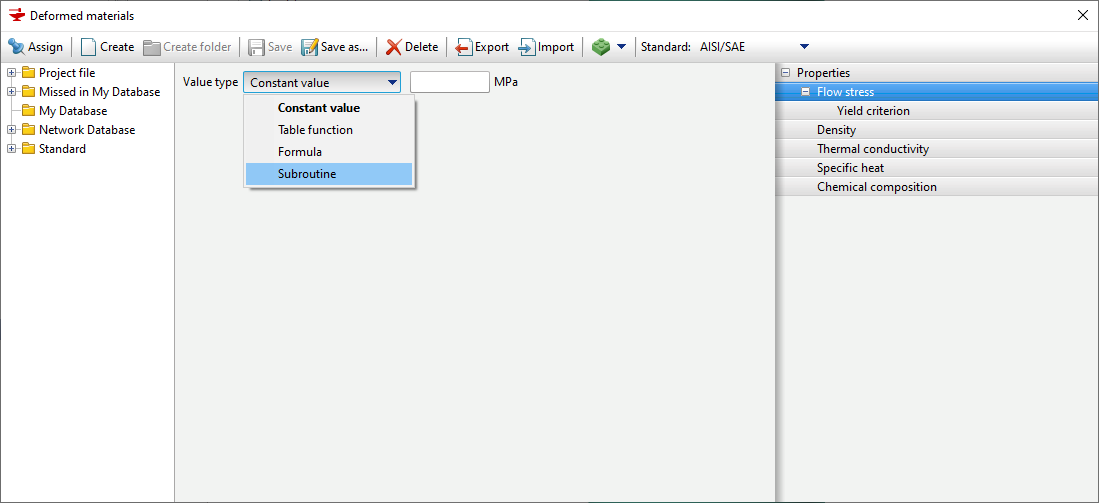Viewport: 1099px width, 503px height.
Task: Delete the material using the red X icon
Action: [x=394, y=47]
